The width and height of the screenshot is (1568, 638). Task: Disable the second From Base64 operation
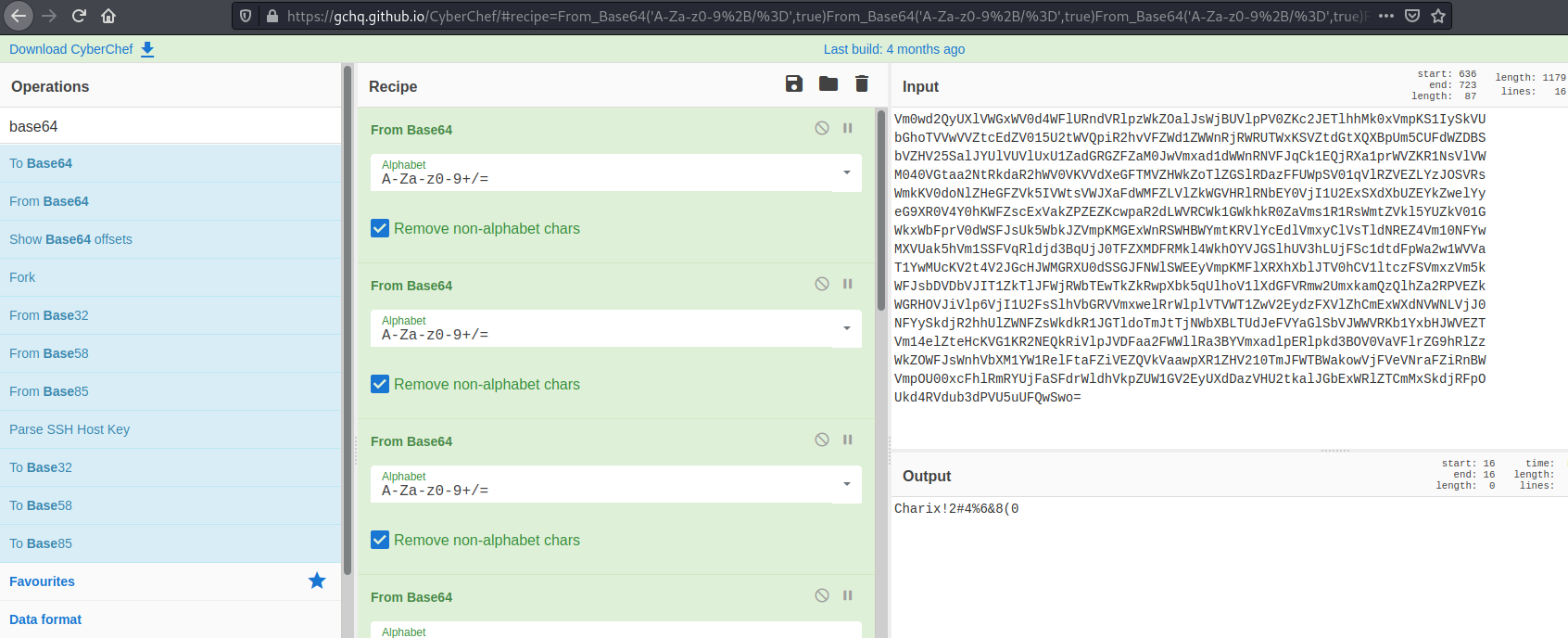[822, 284]
